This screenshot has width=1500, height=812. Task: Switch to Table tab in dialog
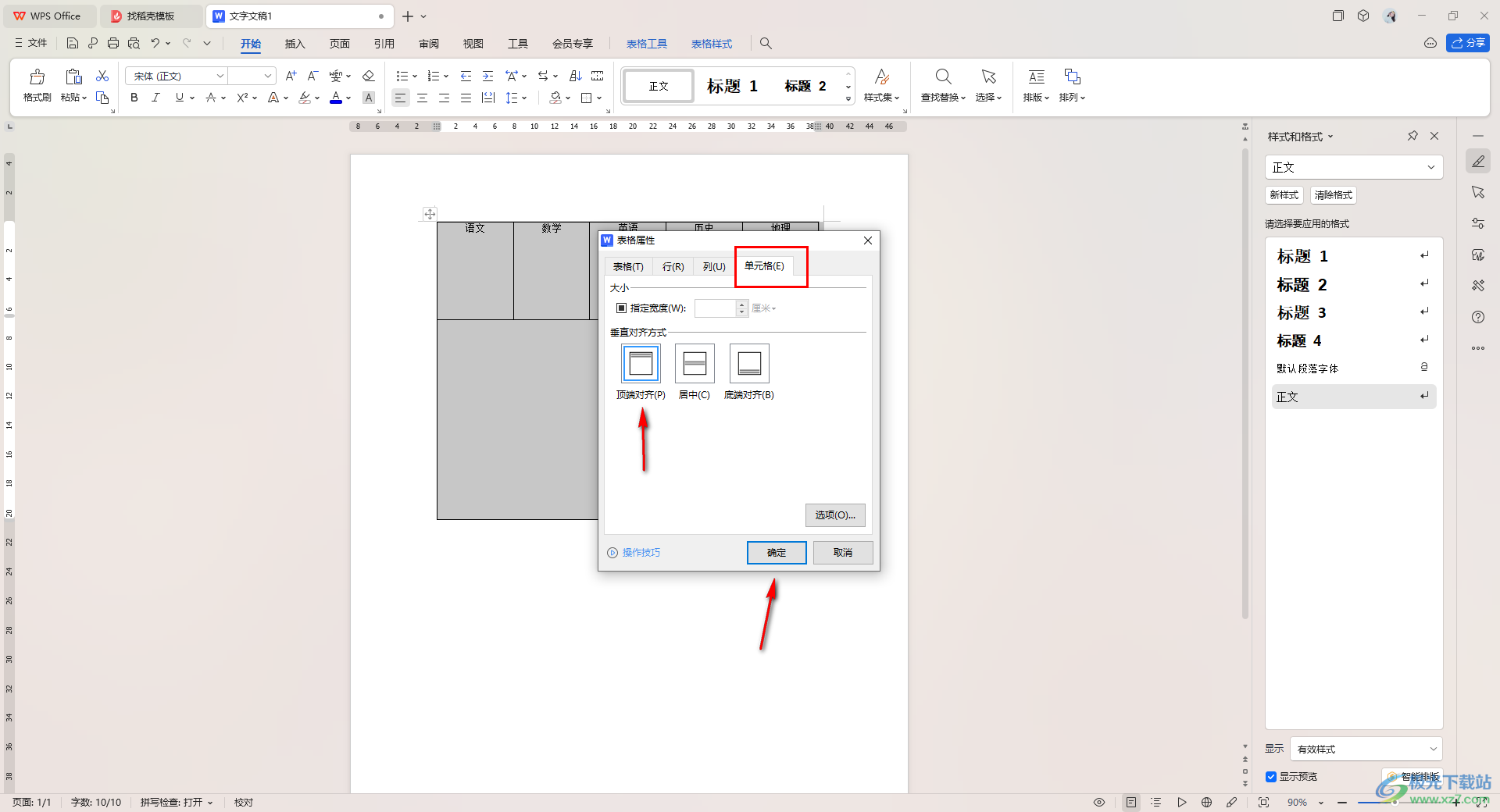(628, 267)
